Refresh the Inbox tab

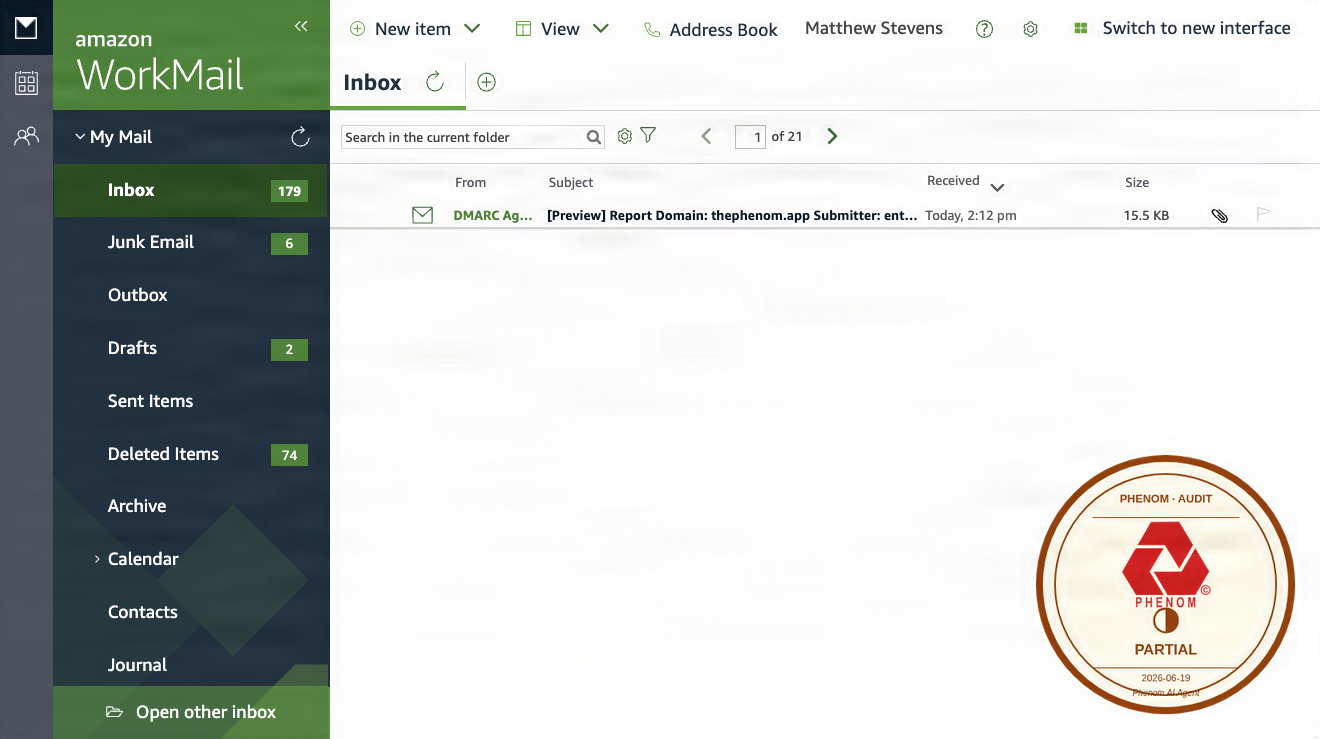pos(435,82)
